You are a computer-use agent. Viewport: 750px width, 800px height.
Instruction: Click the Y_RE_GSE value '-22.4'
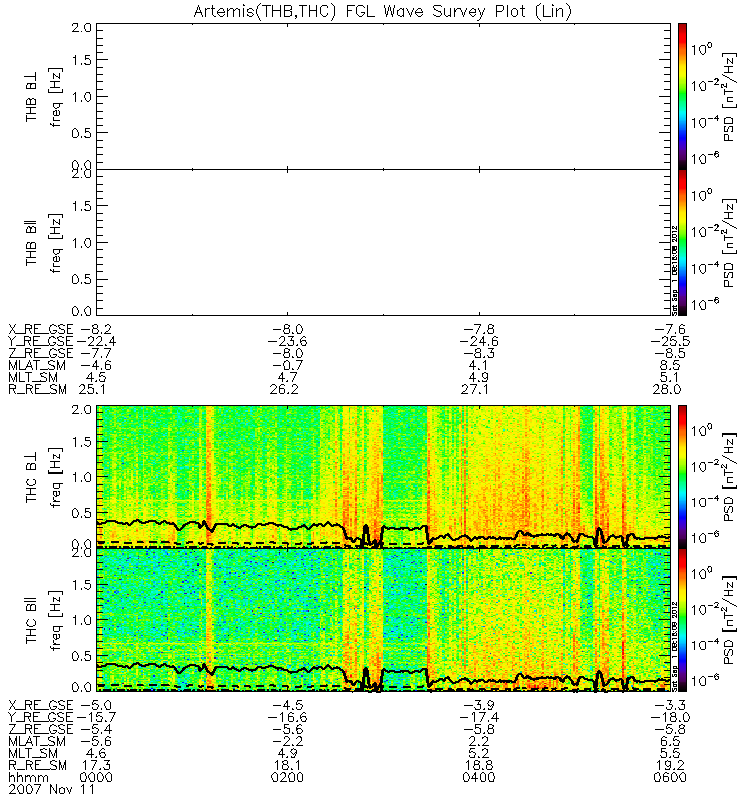95,341
